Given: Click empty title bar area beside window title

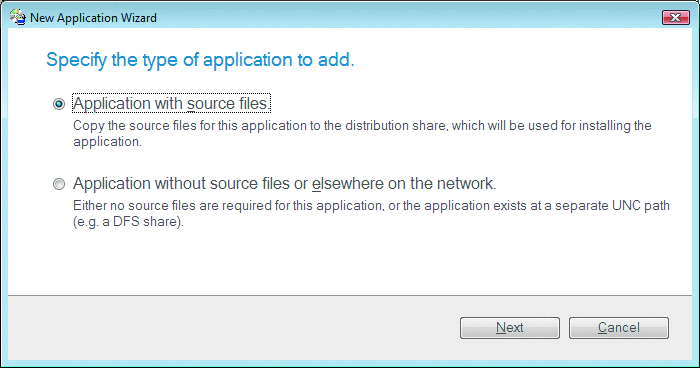Looking at the screenshot, I should click(402, 17).
